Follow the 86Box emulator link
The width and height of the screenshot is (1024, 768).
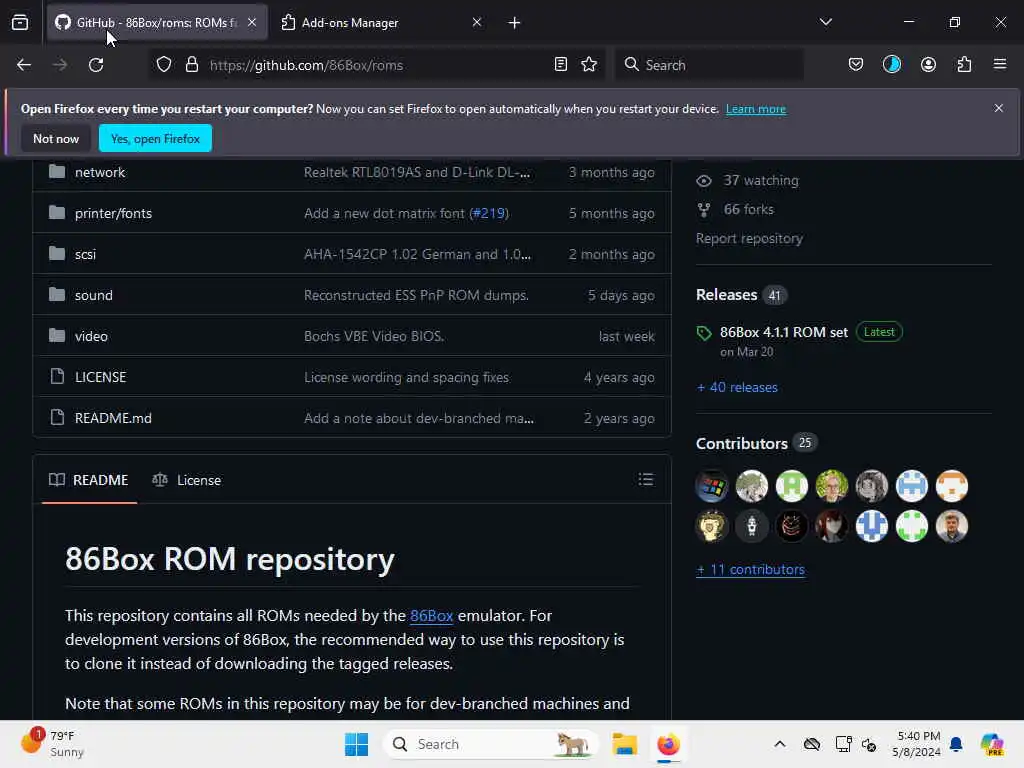[431, 616]
